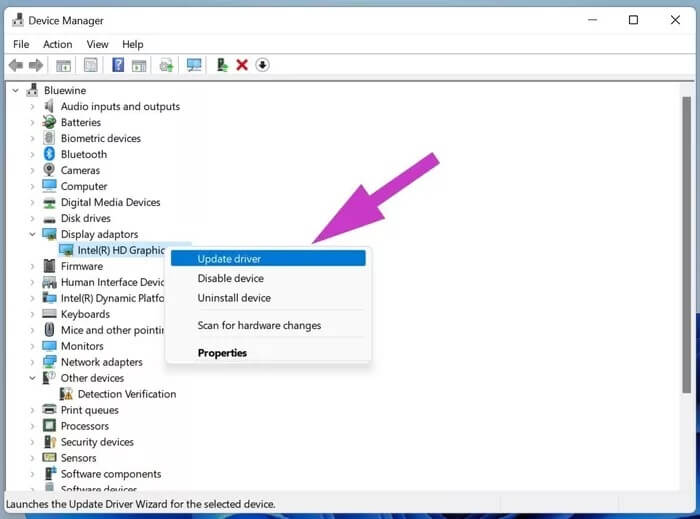Viewport: 700px width, 519px height.
Task: Click the blue Help question-mark toolbar icon
Action: 118,65
